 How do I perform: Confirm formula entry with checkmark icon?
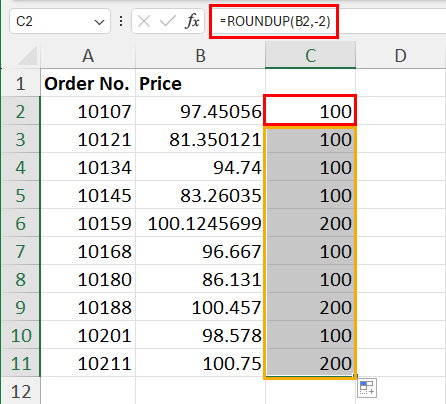168,22
